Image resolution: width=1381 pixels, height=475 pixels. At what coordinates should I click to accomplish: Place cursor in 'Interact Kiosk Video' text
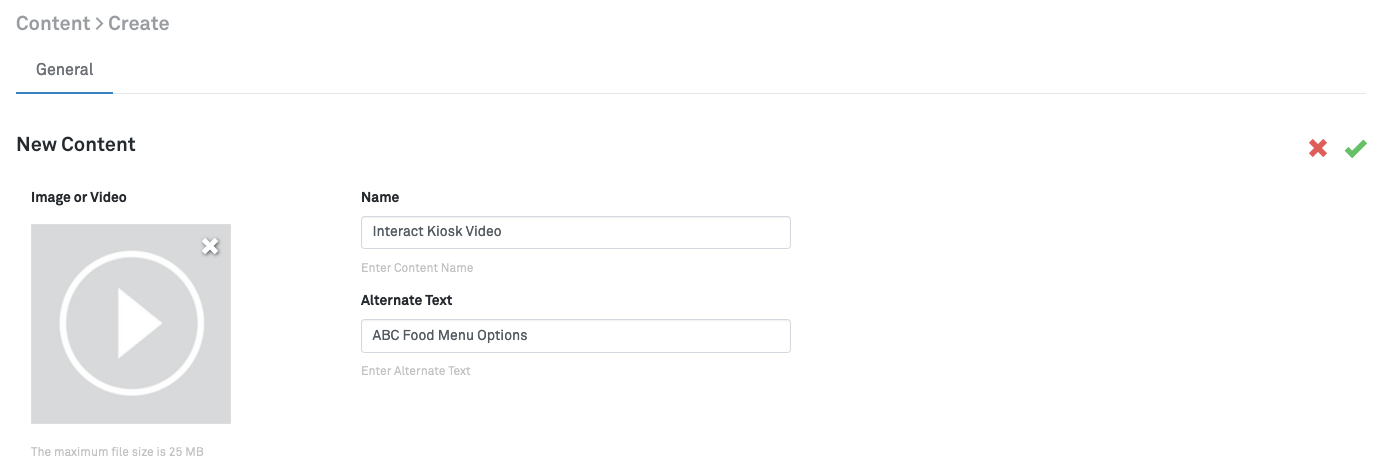[x=437, y=231]
